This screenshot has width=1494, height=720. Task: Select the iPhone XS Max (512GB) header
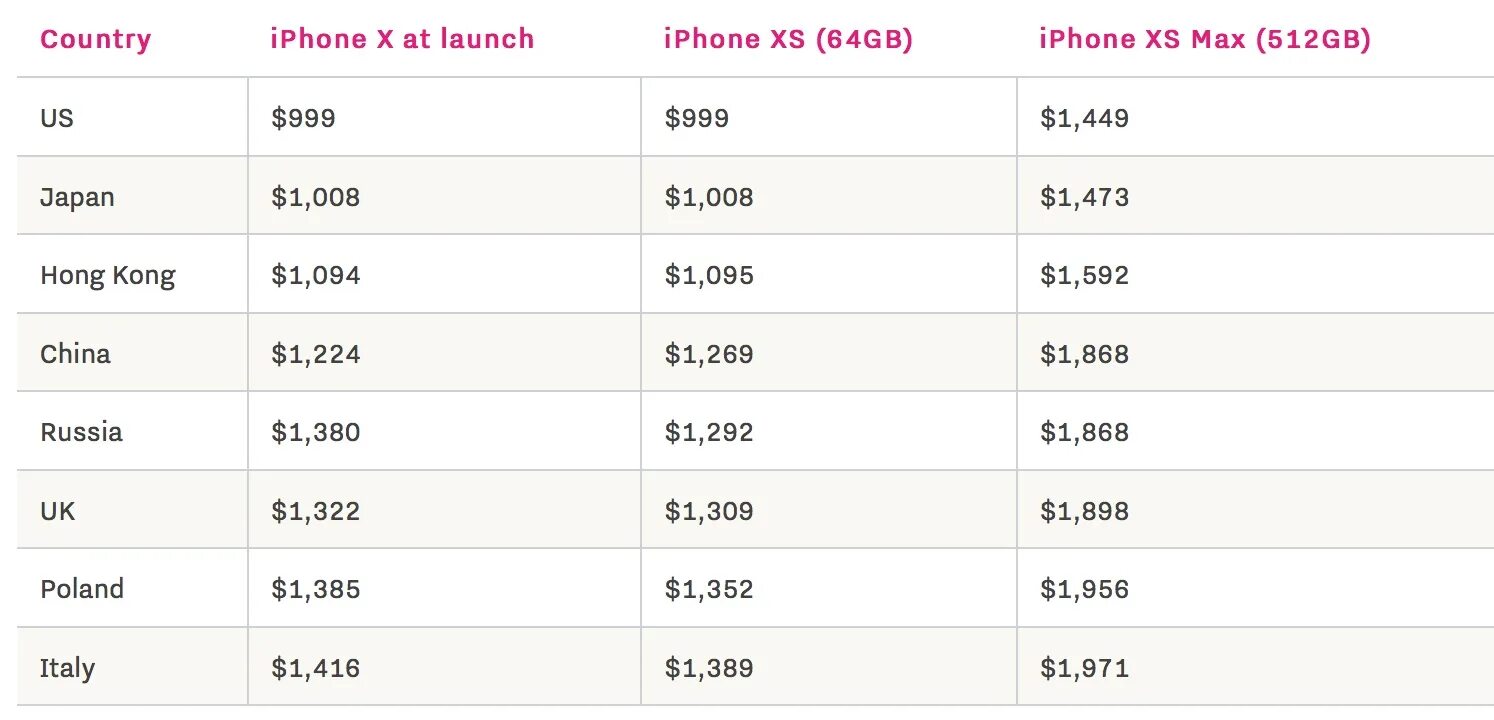tap(1205, 40)
